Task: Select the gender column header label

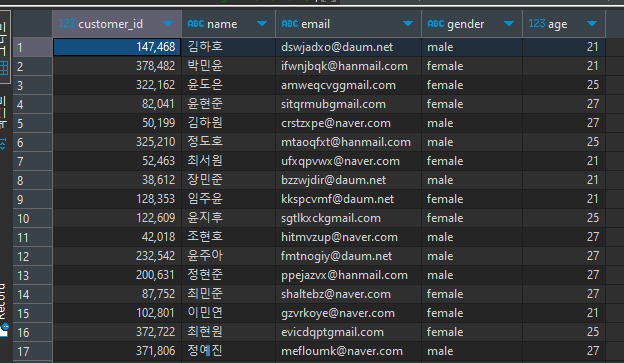Action: [x=466, y=25]
